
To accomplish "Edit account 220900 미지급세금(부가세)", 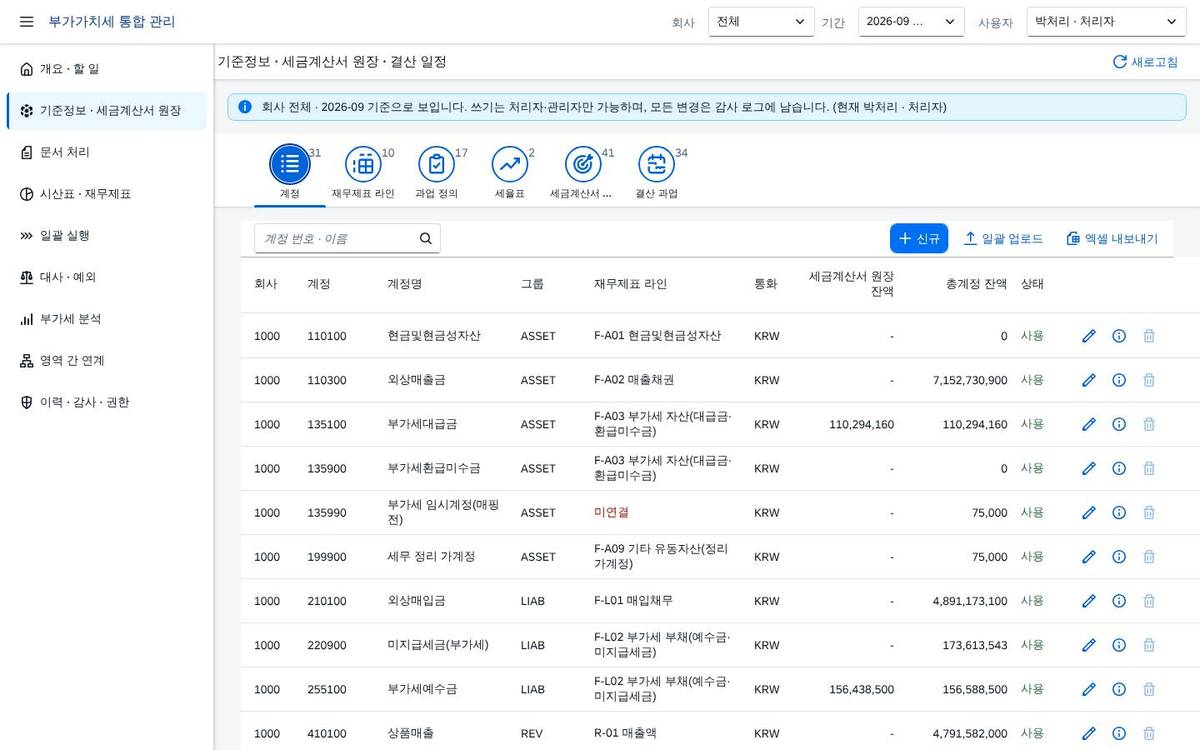I will click(1089, 645).
